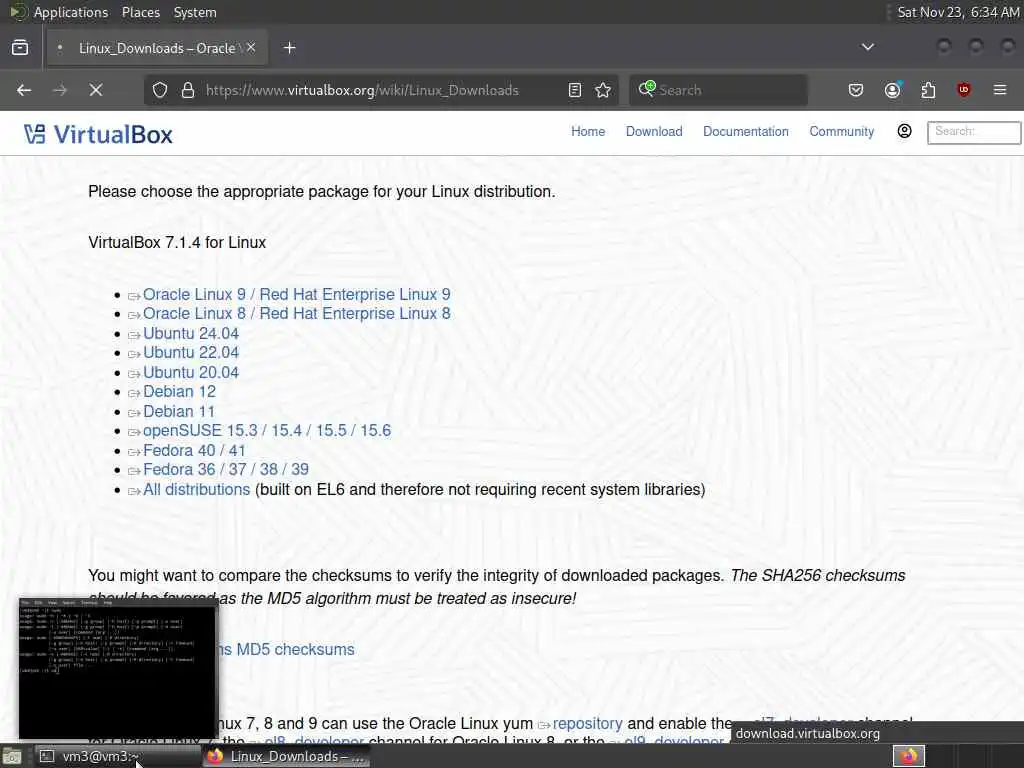Open the Home navigation link

click(588, 132)
